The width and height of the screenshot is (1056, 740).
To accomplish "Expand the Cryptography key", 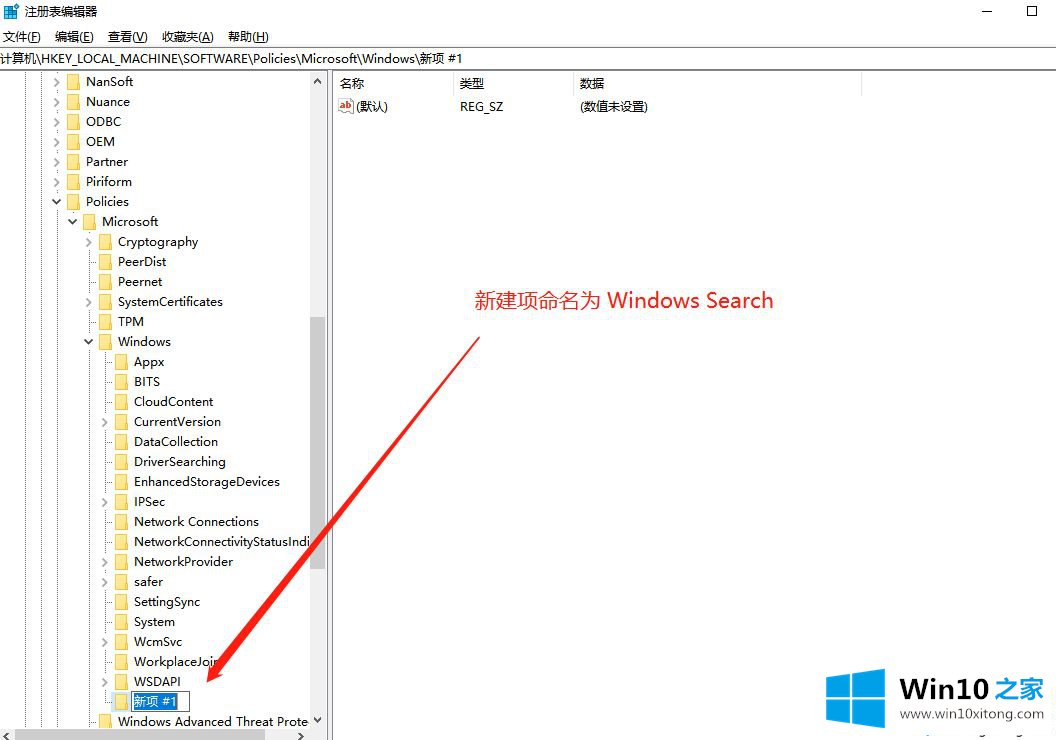I will 88,242.
